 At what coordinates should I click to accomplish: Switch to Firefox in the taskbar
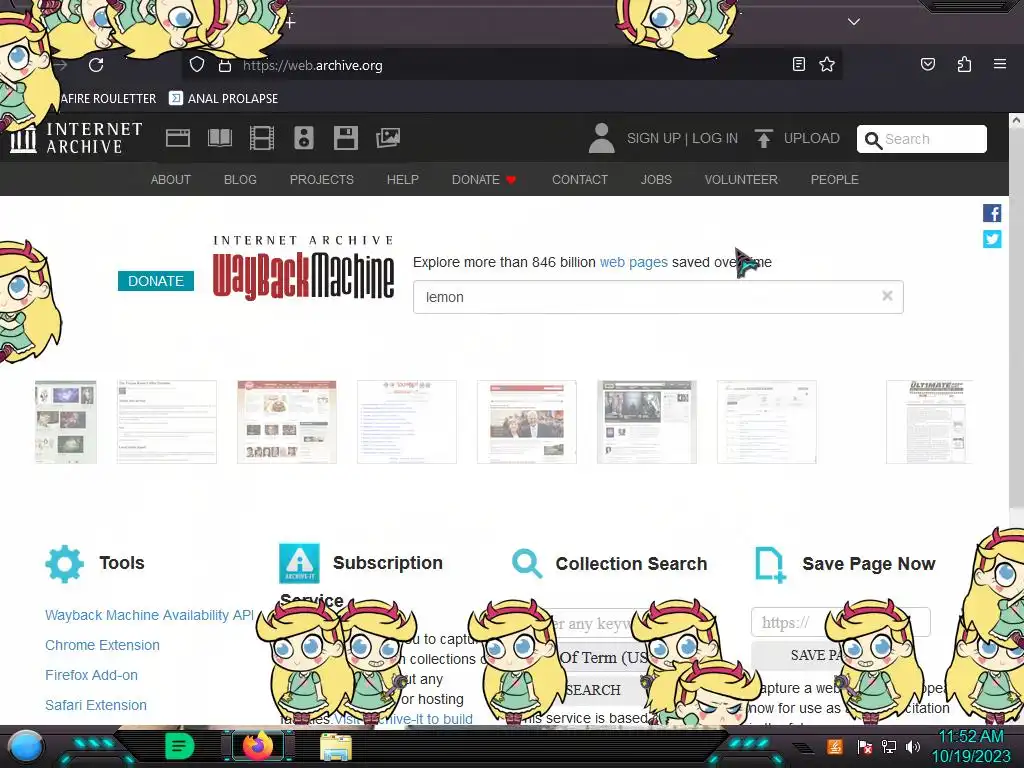point(258,746)
